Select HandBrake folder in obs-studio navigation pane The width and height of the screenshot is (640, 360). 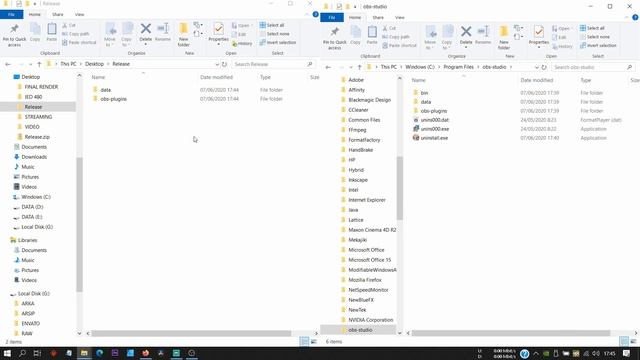(x=360, y=150)
